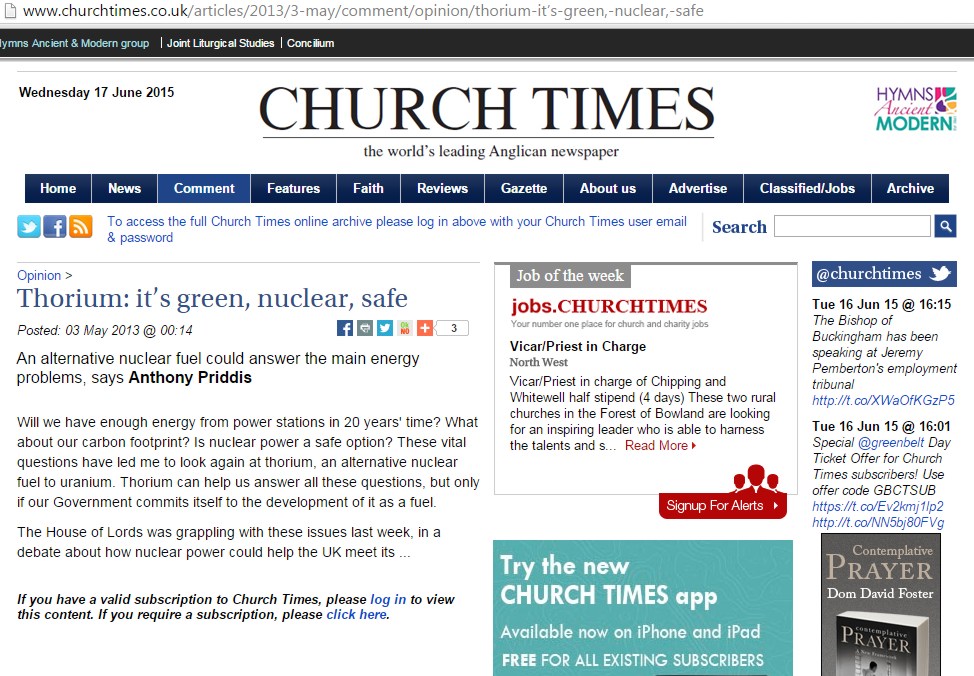Open the Church Times Facebook page icon beside the RSS icon
The width and height of the screenshot is (974, 676).
tap(55, 227)
